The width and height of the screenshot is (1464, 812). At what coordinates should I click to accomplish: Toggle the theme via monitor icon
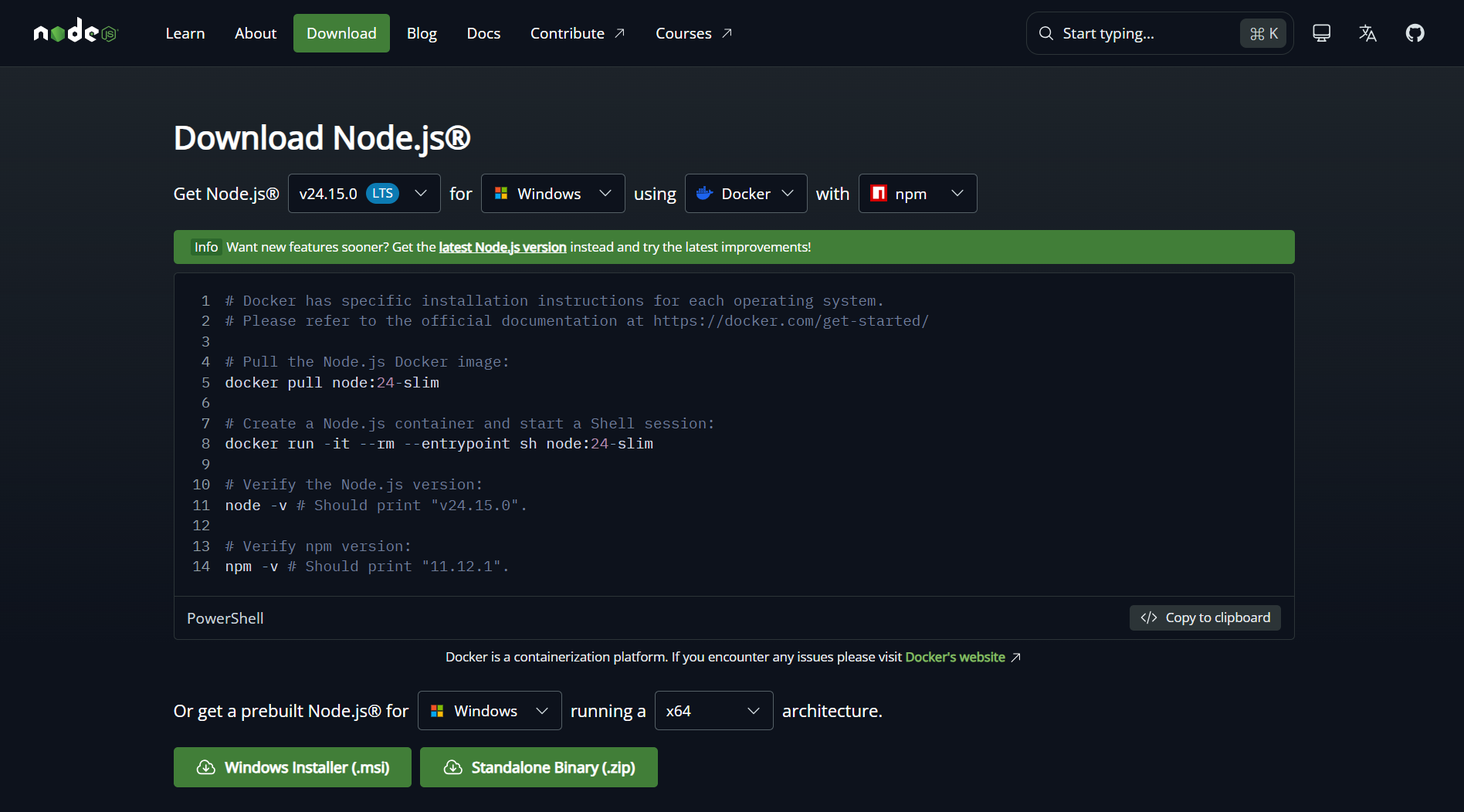[1321, 33]
